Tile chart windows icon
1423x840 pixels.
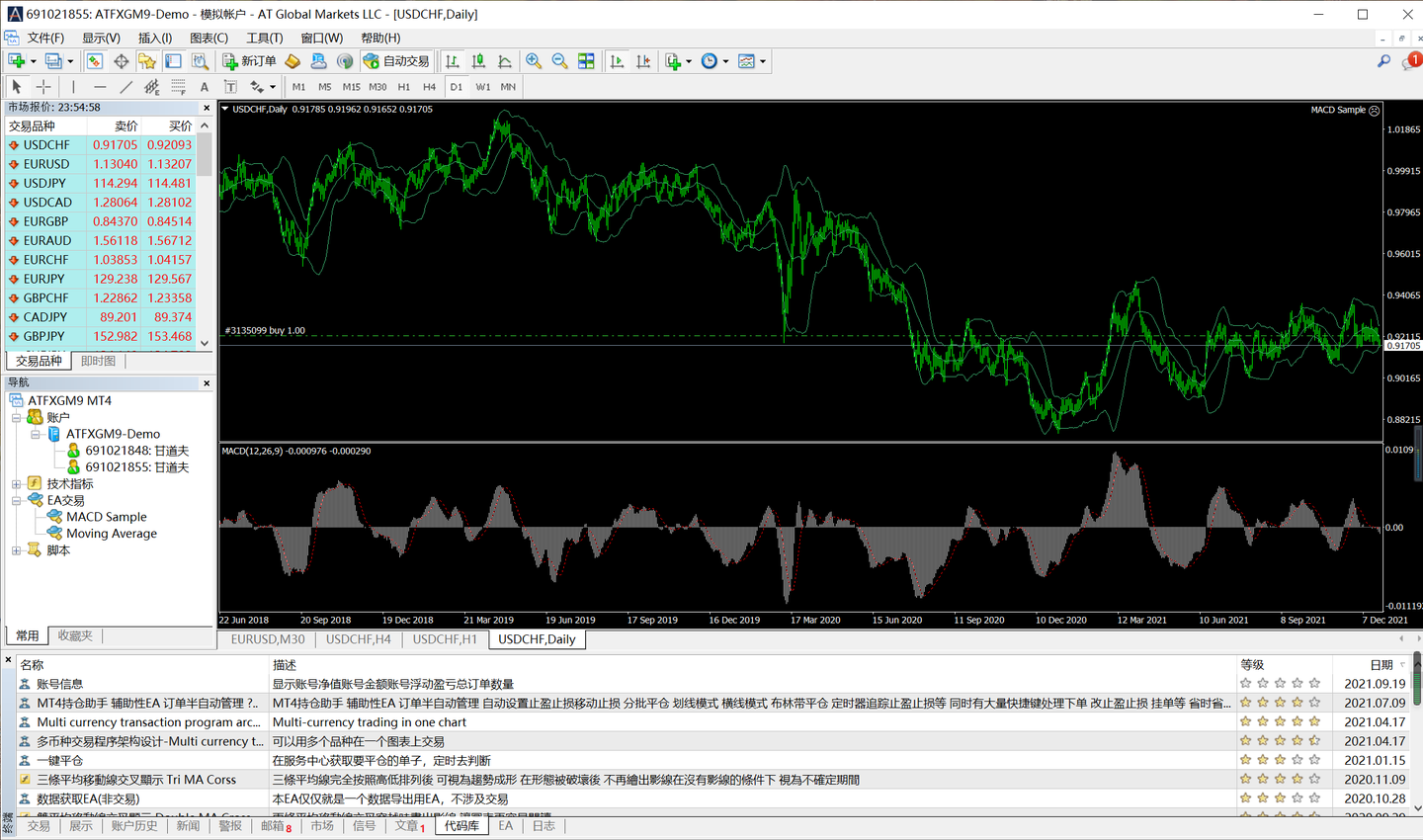[x=586, y=61]
